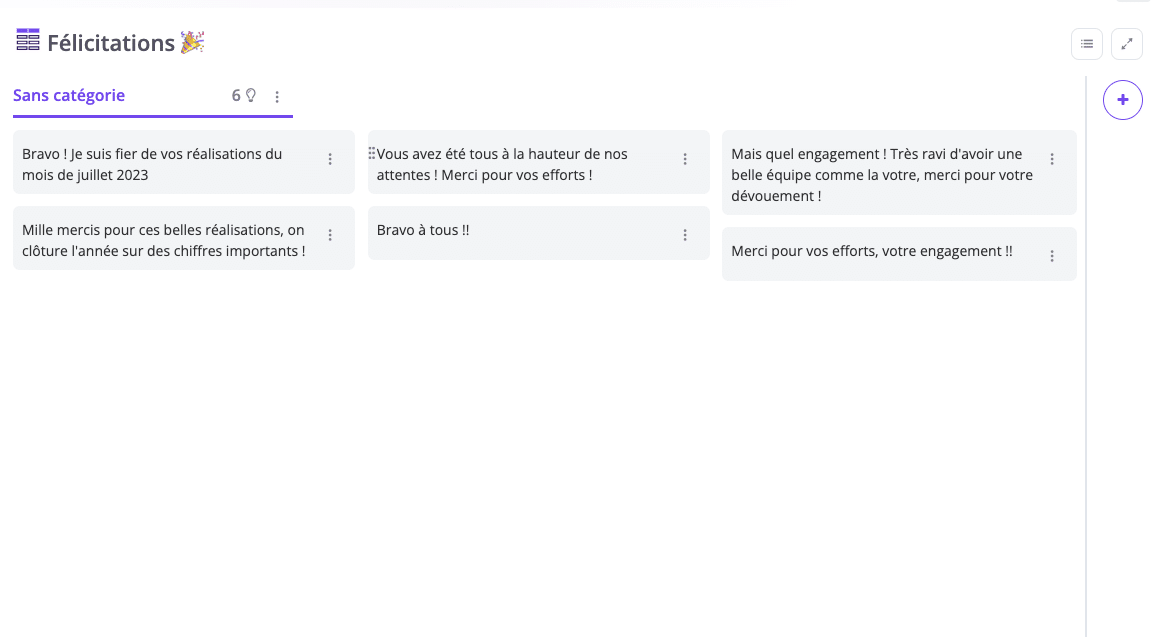1159x637 pixels.
Task: Click the fullscreen expand arrows icon
Action: coord(1127,44)
